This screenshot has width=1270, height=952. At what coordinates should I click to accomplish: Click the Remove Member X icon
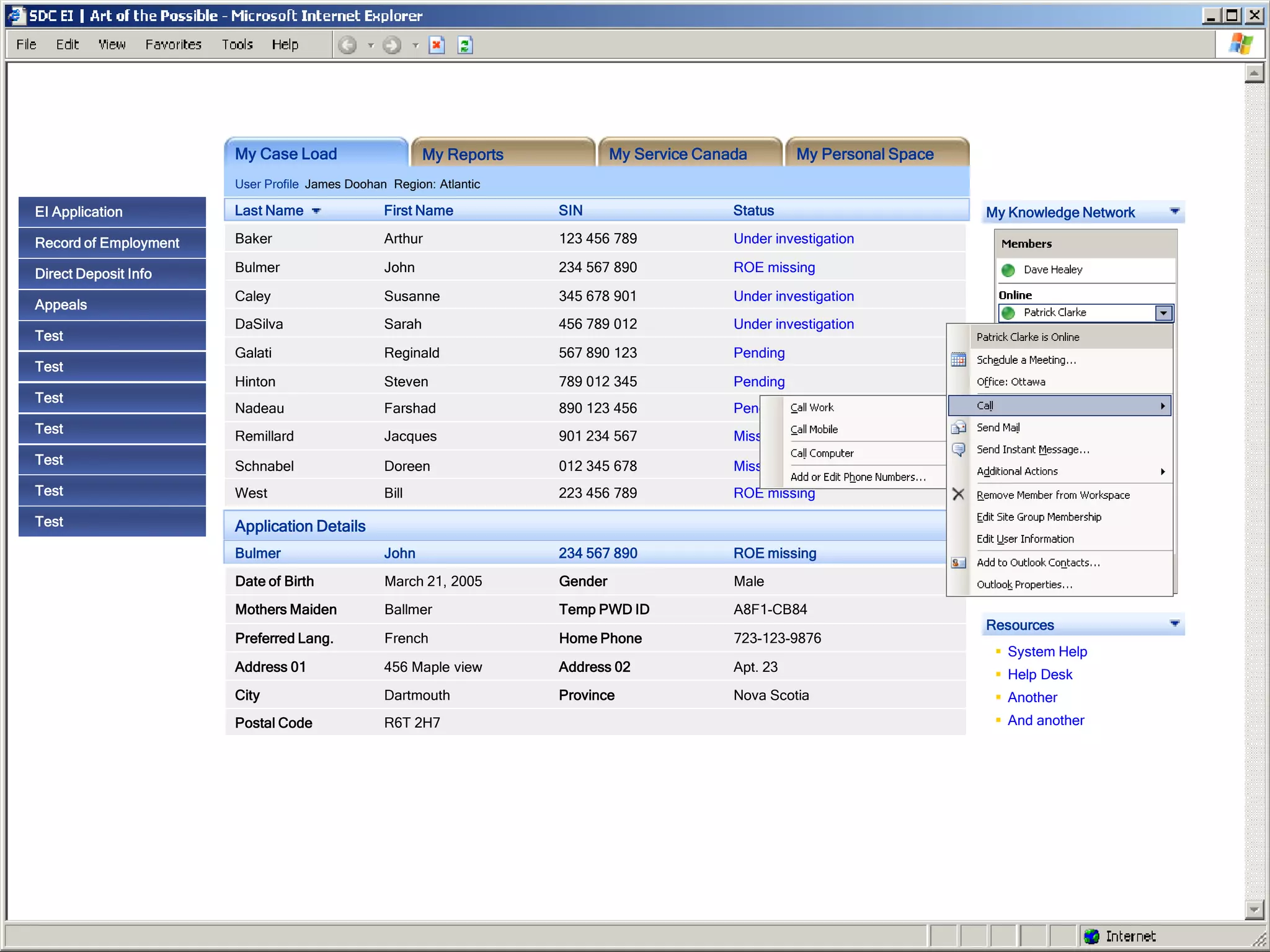point(958,495)
